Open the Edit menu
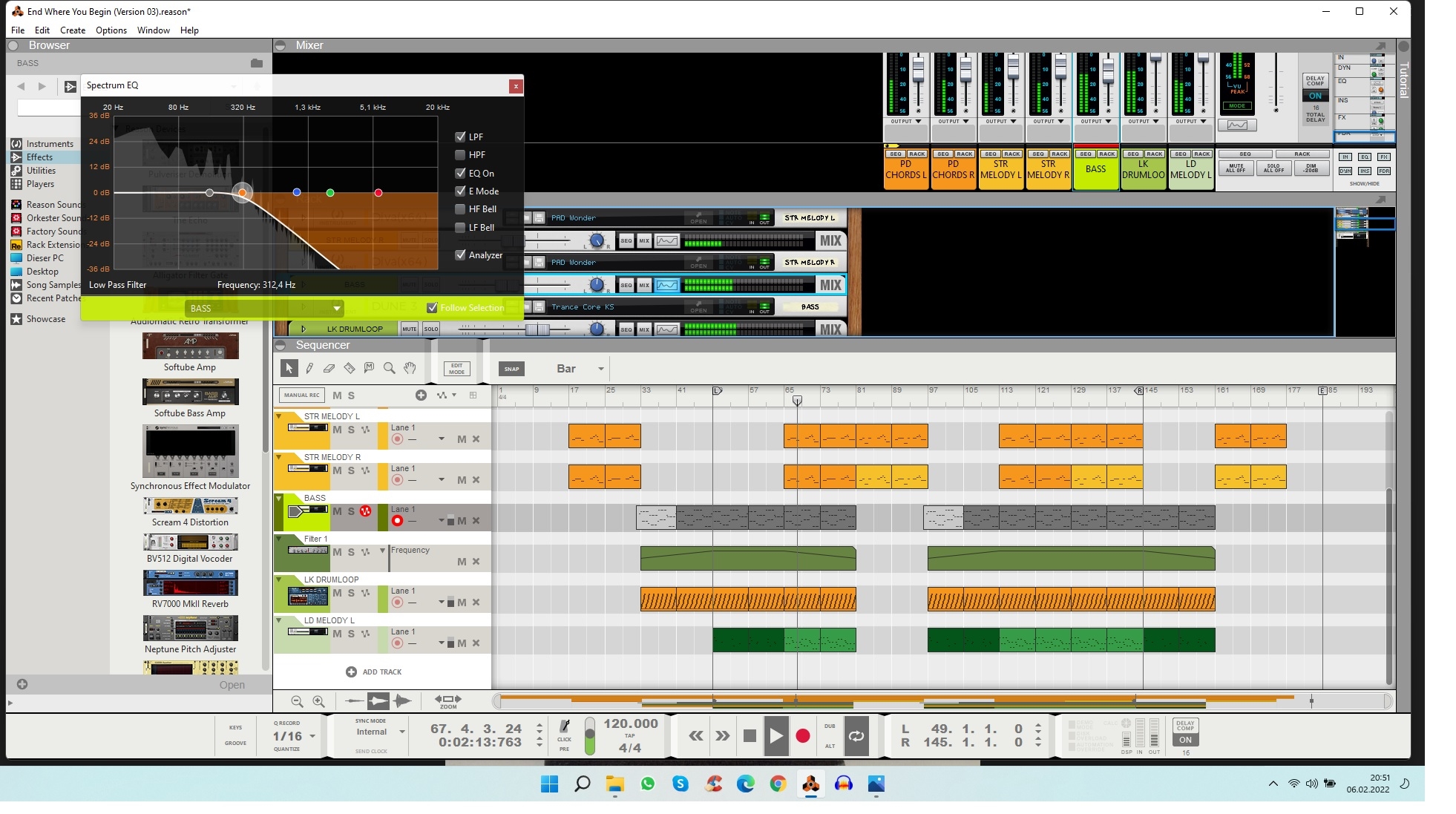1456x814 pixels. point(42,30)
